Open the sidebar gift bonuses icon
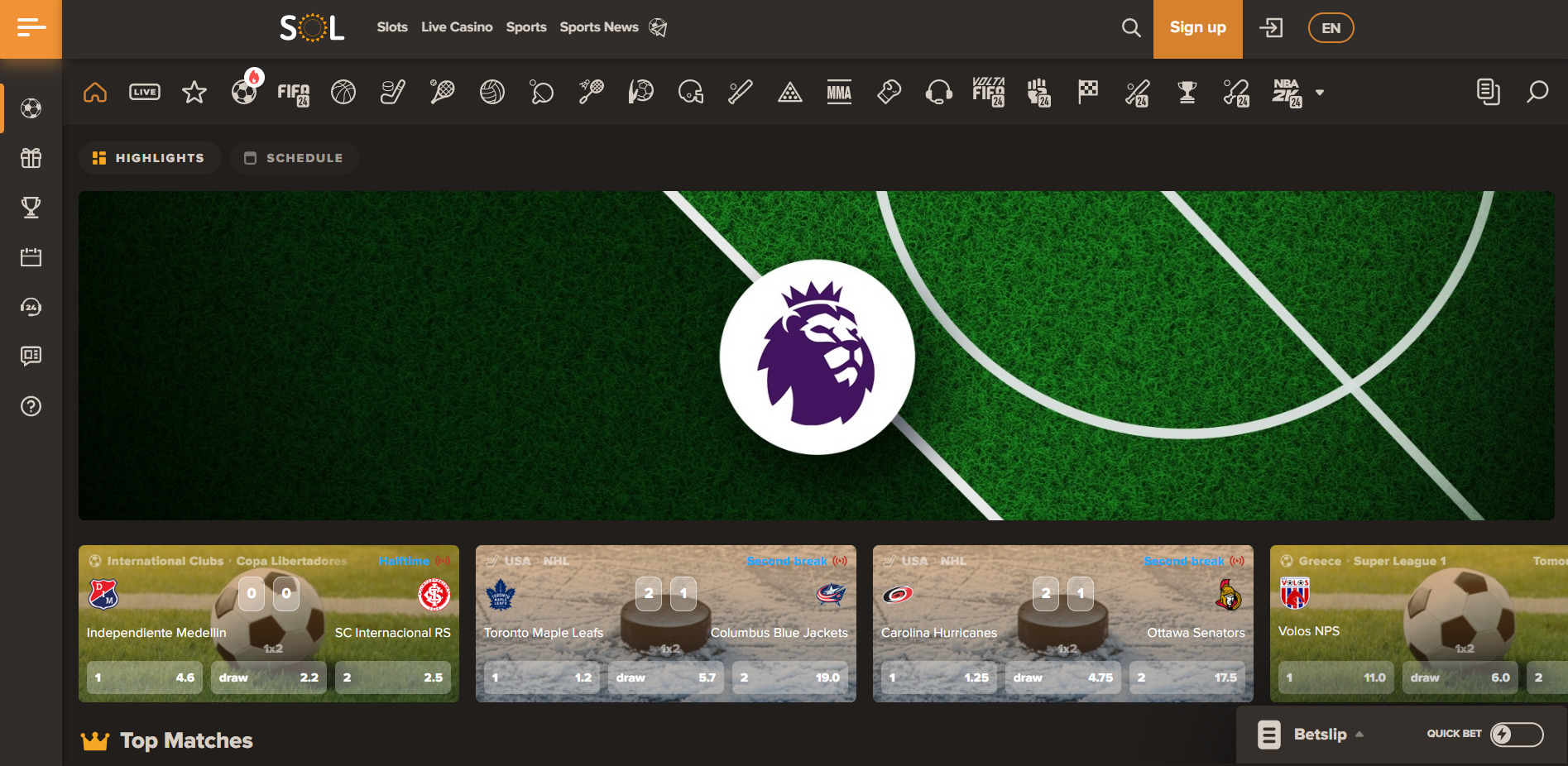Screen dimensions: 1568x766 pos(31,158)
